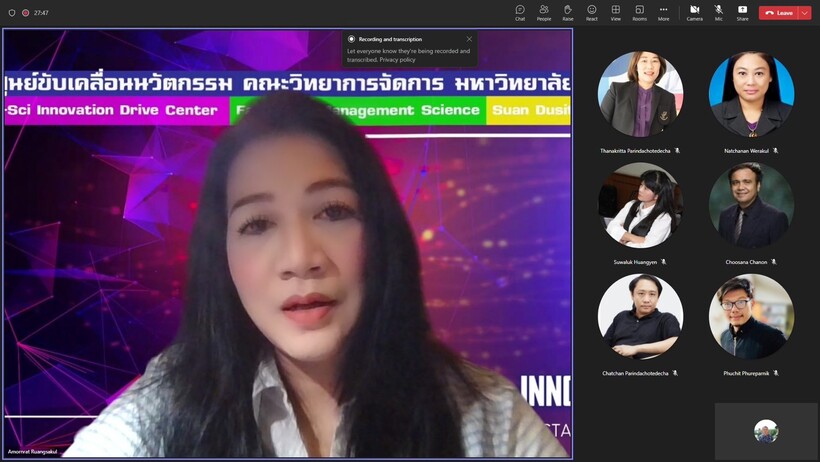Open breakout Rooms

640,13
